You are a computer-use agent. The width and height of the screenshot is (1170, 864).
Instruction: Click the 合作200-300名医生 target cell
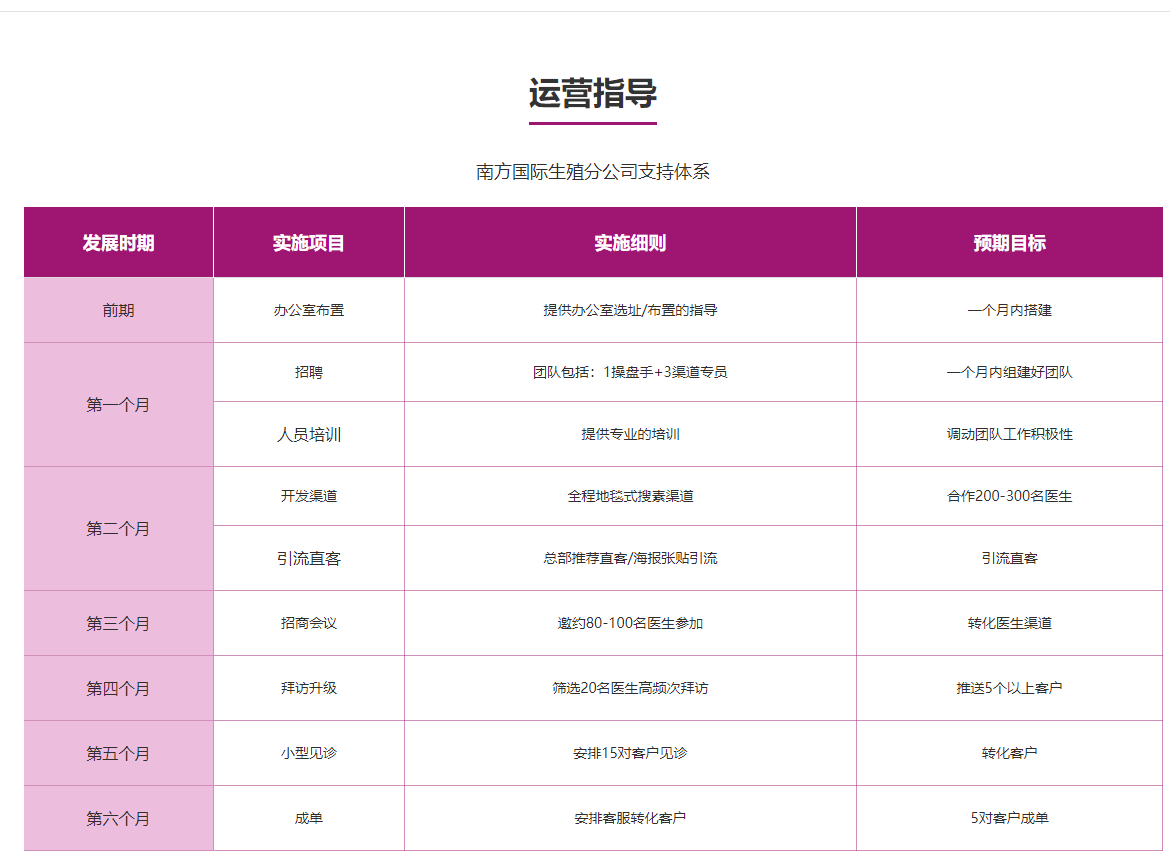[x=1012, y=496]
